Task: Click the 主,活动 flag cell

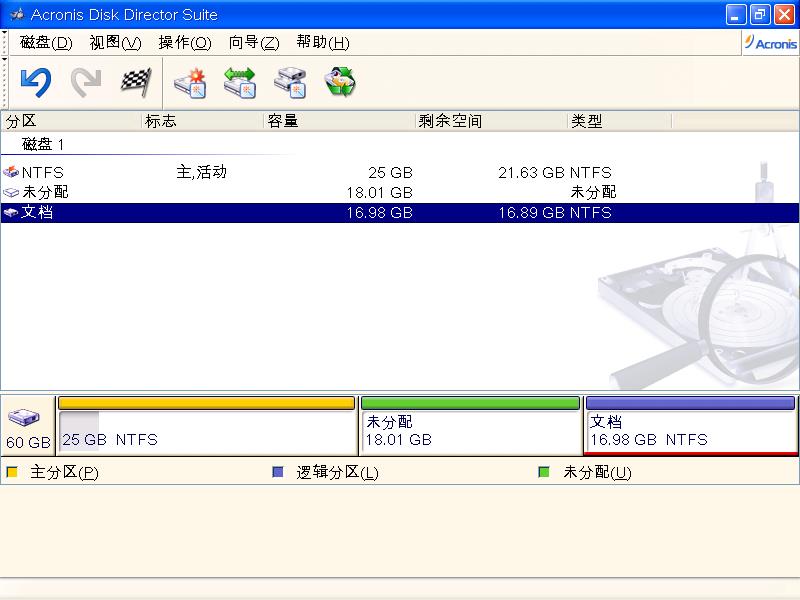Action: (x=202, y=172)
